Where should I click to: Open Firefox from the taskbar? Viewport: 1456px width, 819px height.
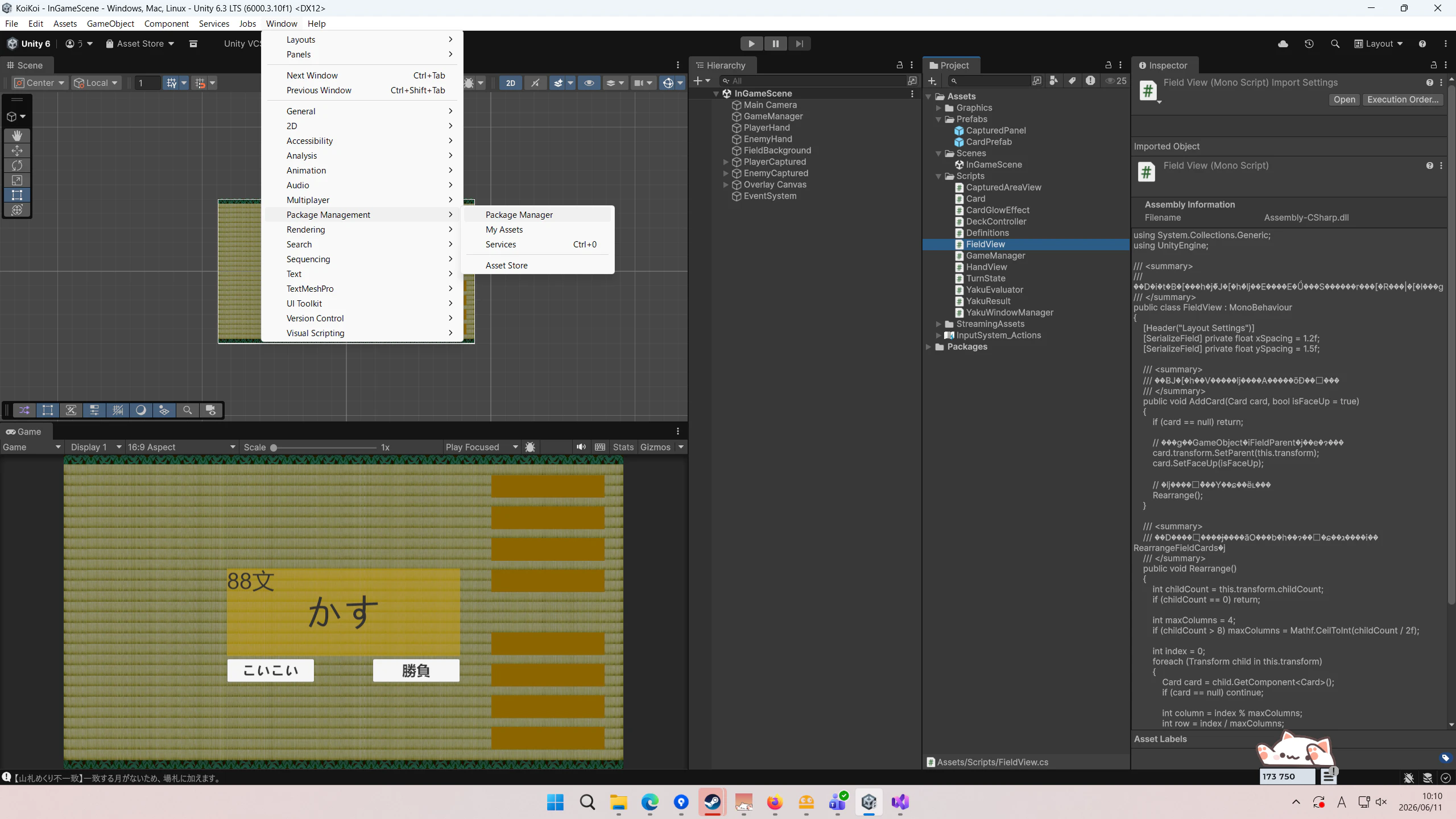[x=775, y=802]
